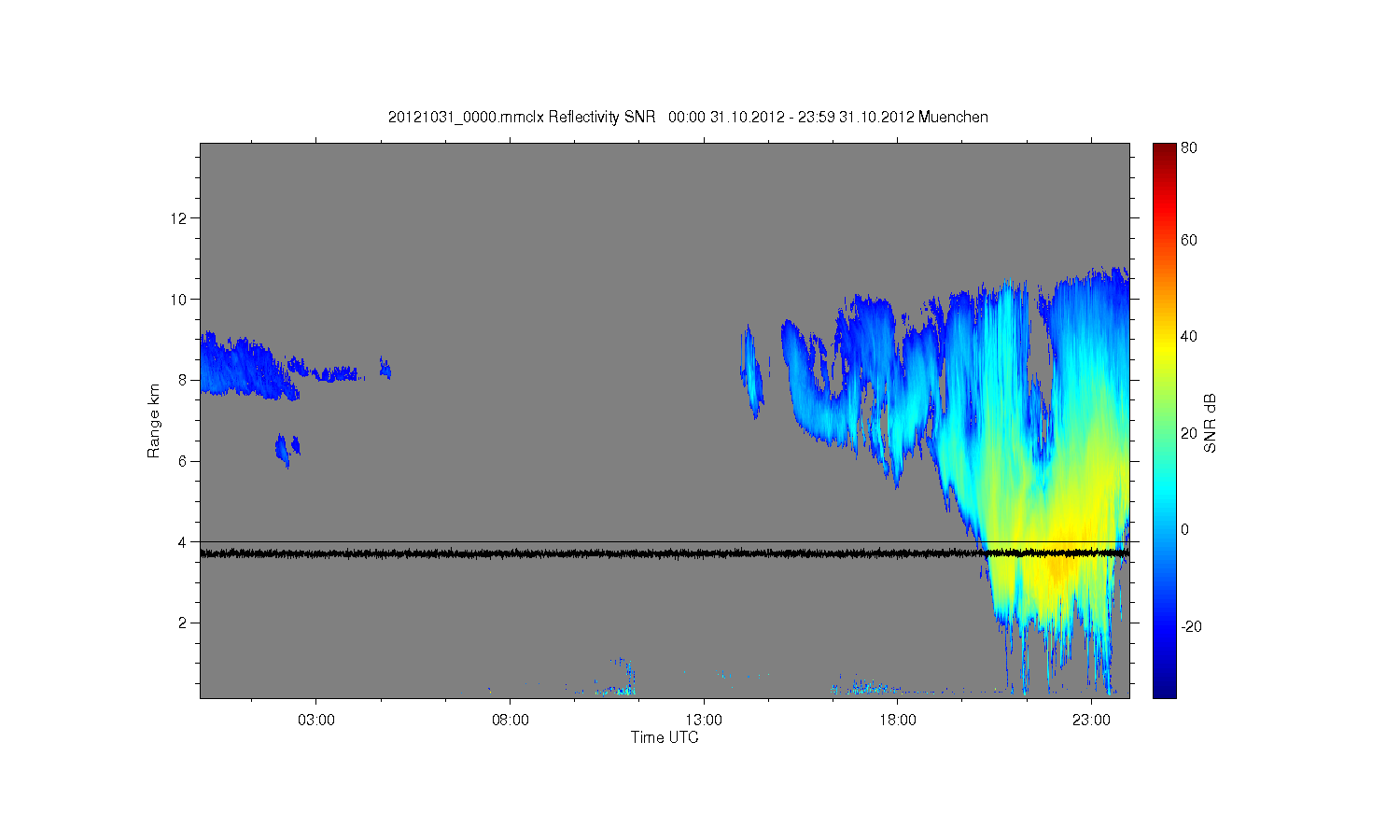Click the black noisy line below 4 km
The image size is (1400, 840).
tap(665, 553)
